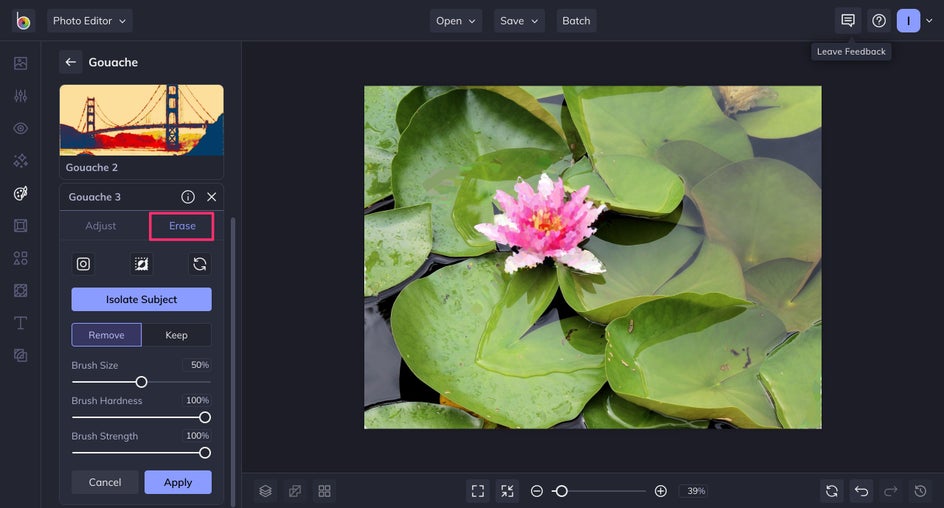Click the shrink to actual size icon
This screenshot has height=508, width=944.
(508, 491)
